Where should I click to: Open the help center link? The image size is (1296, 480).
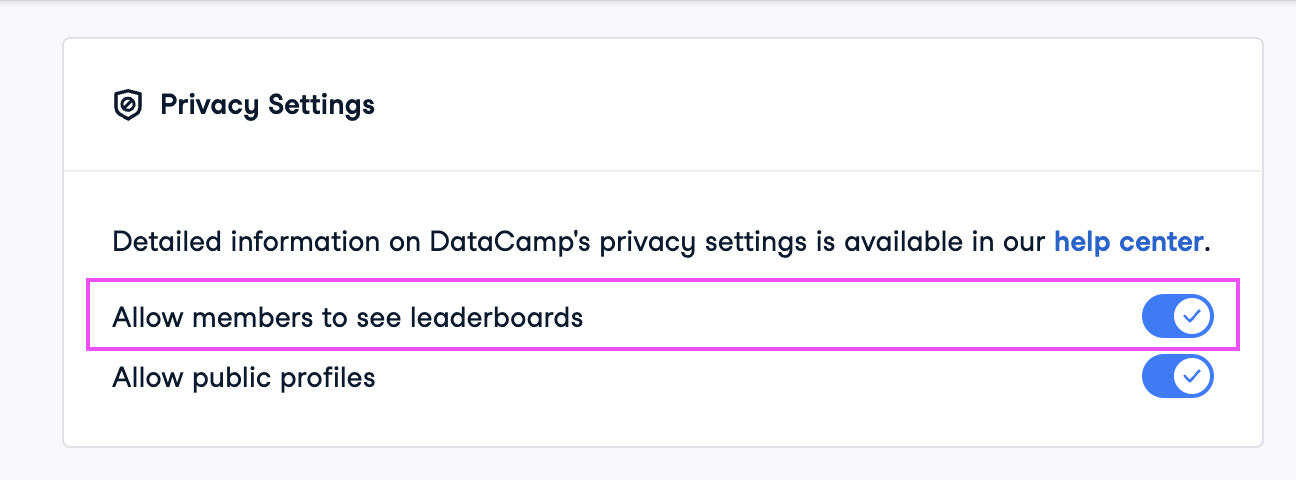click(x=1128, y=242)
